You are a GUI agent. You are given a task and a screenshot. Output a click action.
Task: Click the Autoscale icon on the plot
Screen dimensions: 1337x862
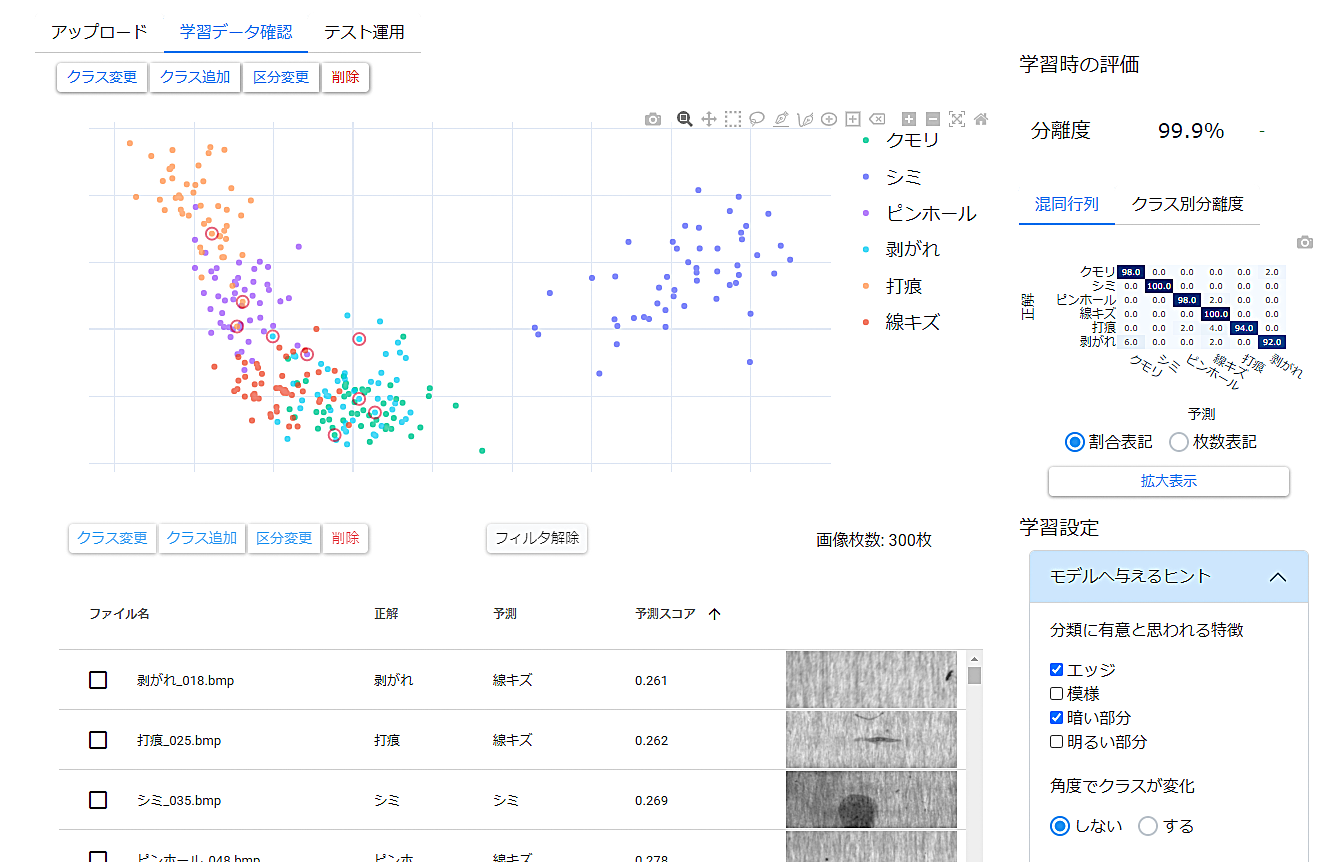pyautogui.click(x=957, y=119)
